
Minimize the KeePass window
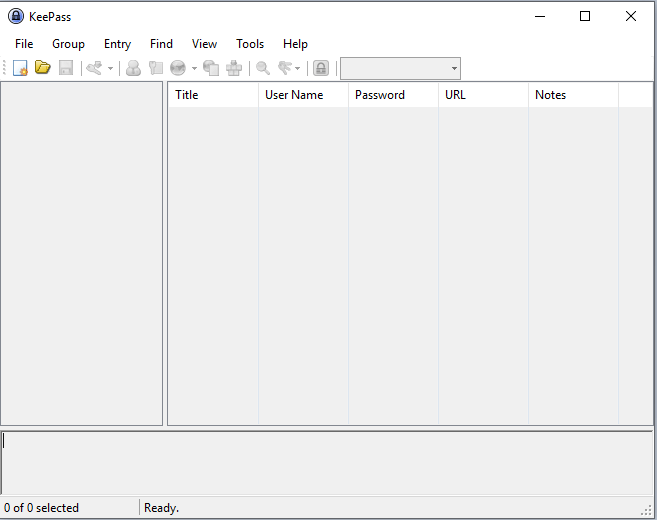click(x=540, y=16)
